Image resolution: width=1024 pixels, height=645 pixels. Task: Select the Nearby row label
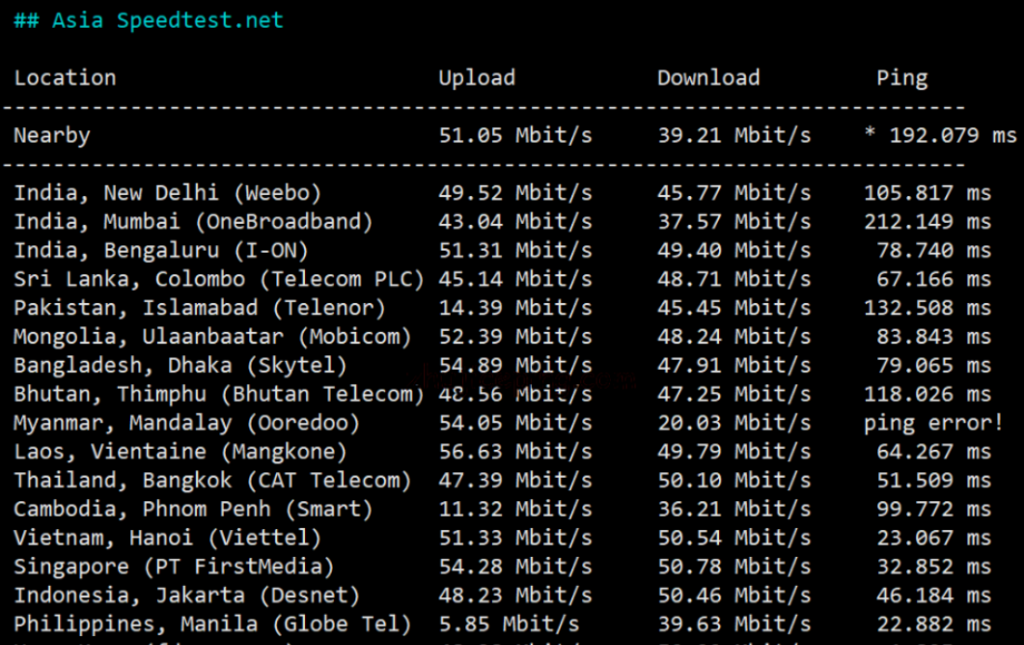[52, 135]
